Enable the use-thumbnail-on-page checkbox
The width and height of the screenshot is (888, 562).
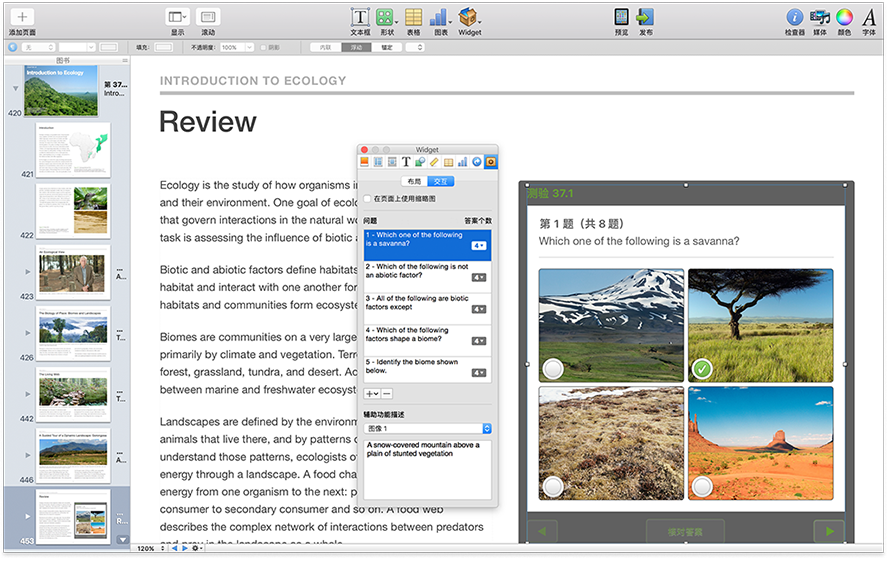(x=368, y=199)
